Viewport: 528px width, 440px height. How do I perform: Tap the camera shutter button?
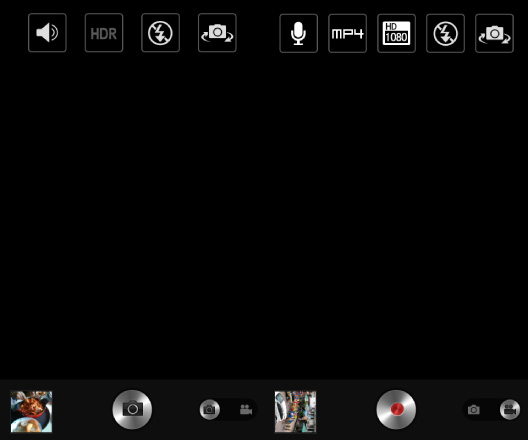[x=132, y=409]
